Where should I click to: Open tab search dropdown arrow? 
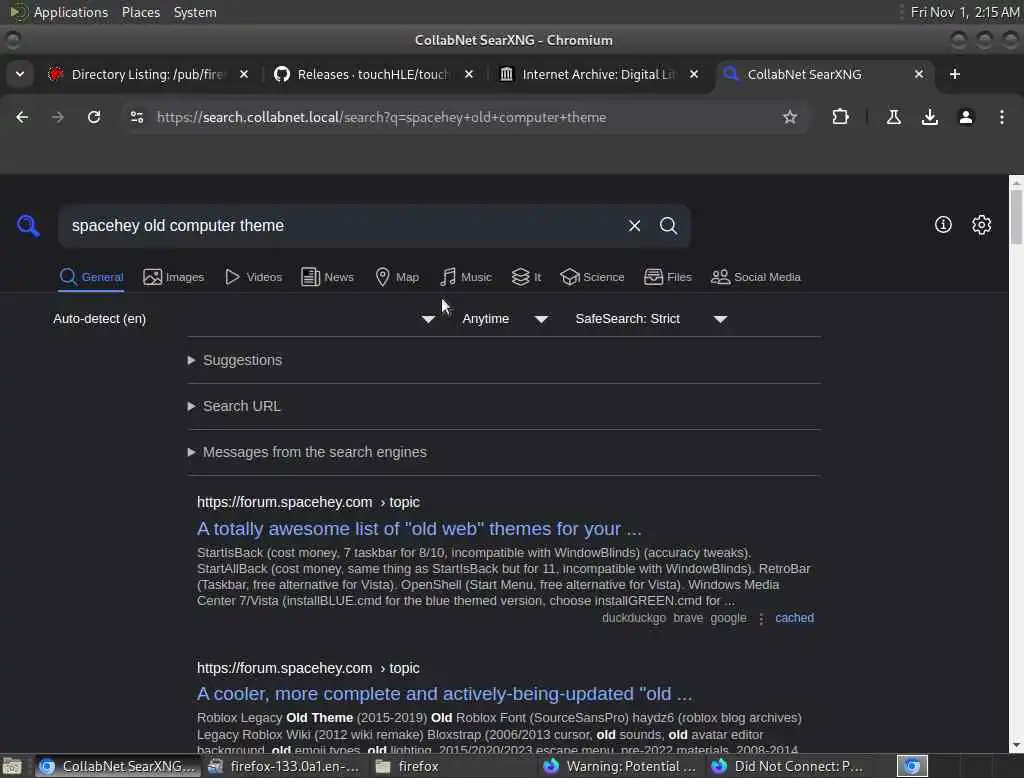[20, 74]
